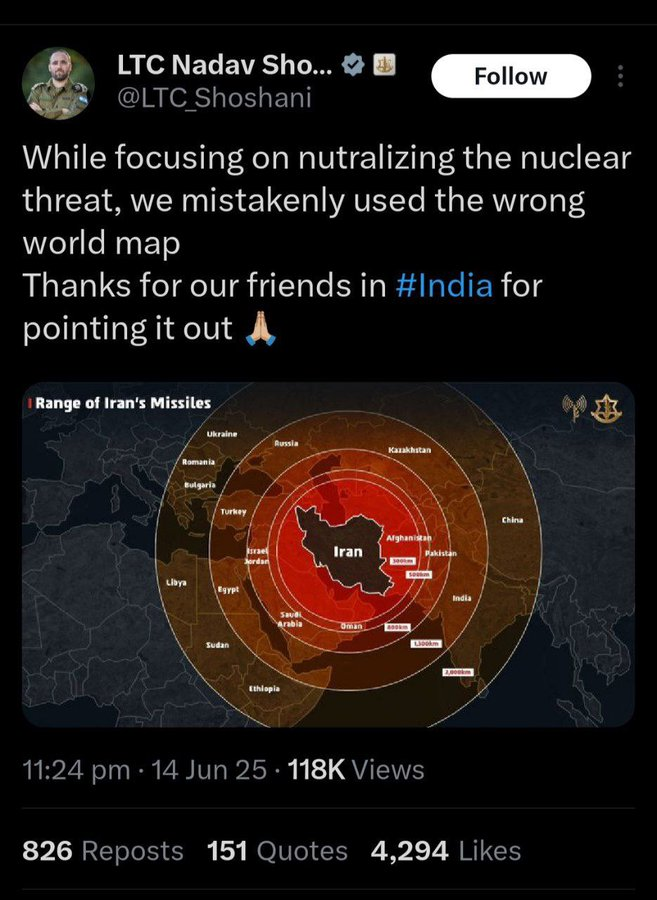Click the 14 Jun 25 post date
657x900 pixels.
(x=209, y=770)
